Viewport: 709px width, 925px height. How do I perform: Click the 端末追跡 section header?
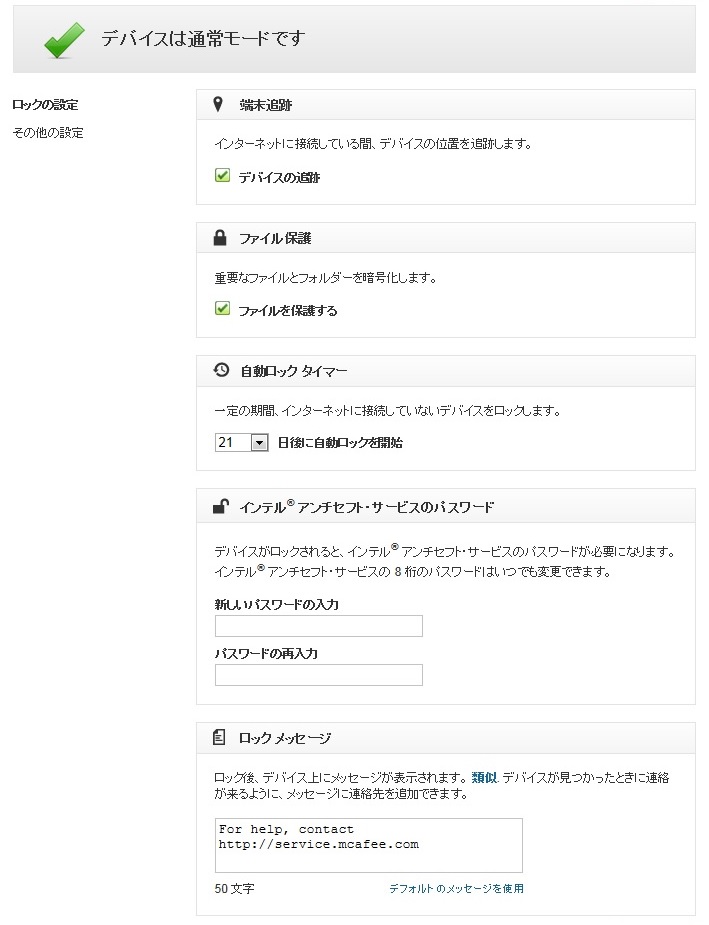pyautogui.click(x=265, y=104)
